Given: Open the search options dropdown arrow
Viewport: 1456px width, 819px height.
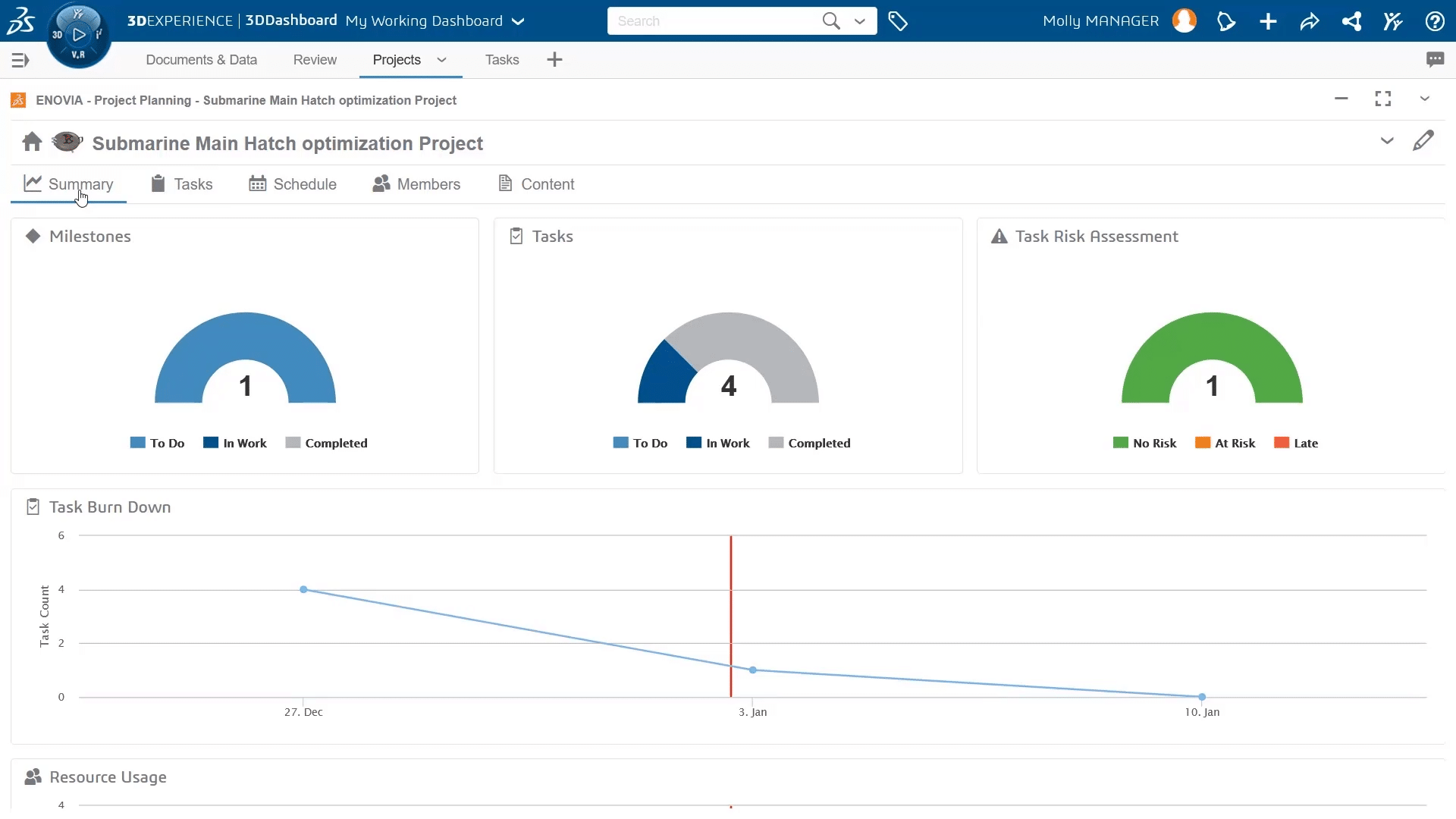Looking at the screenshot, I should click(x=859, y=21).
